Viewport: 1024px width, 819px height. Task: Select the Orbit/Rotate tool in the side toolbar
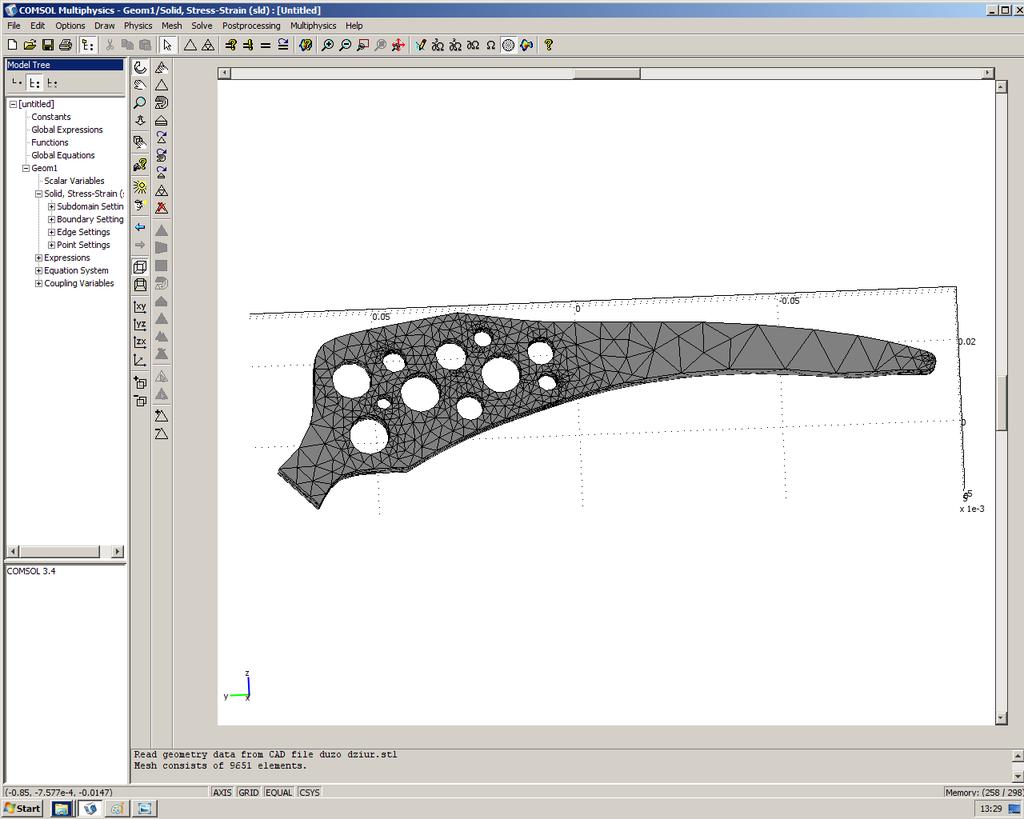pos(140,67)
